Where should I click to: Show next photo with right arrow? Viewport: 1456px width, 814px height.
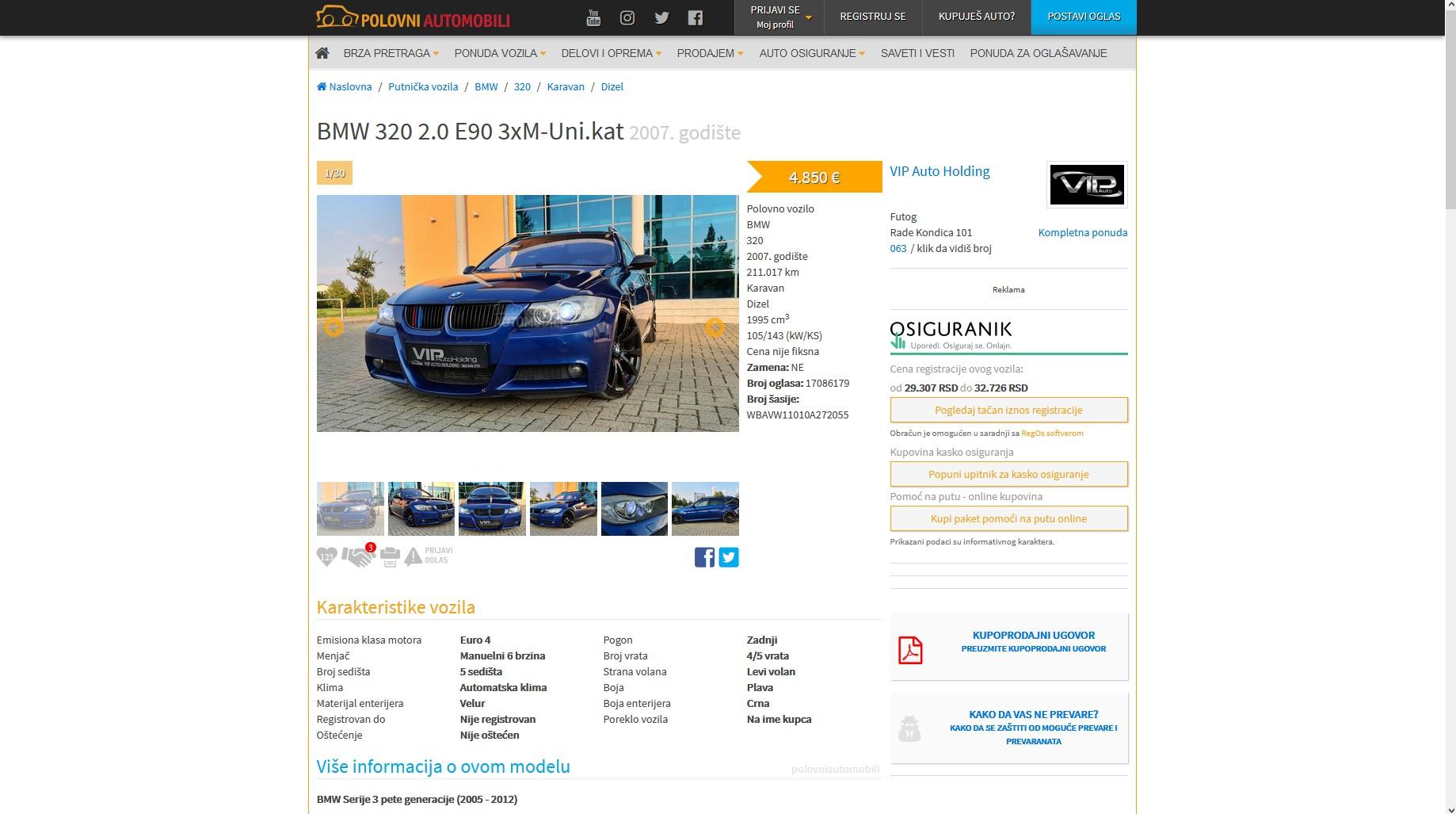[x=715, y=327]
